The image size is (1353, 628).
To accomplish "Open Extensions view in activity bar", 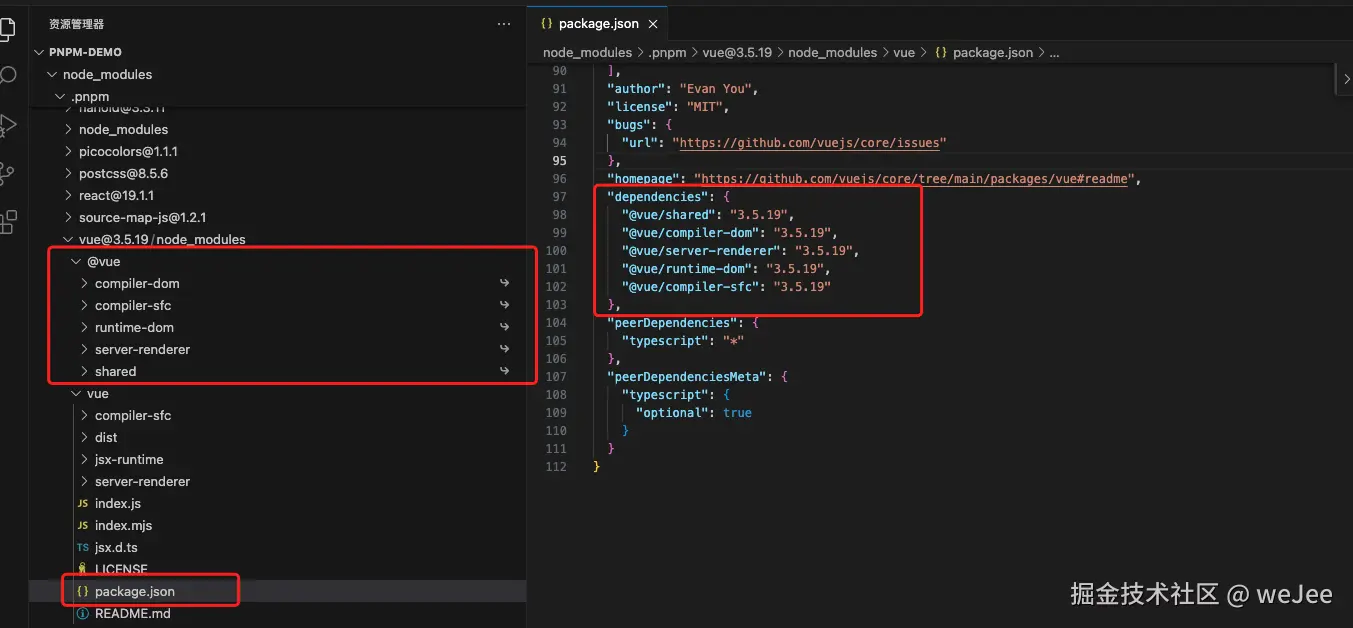I will click(7, 221).
